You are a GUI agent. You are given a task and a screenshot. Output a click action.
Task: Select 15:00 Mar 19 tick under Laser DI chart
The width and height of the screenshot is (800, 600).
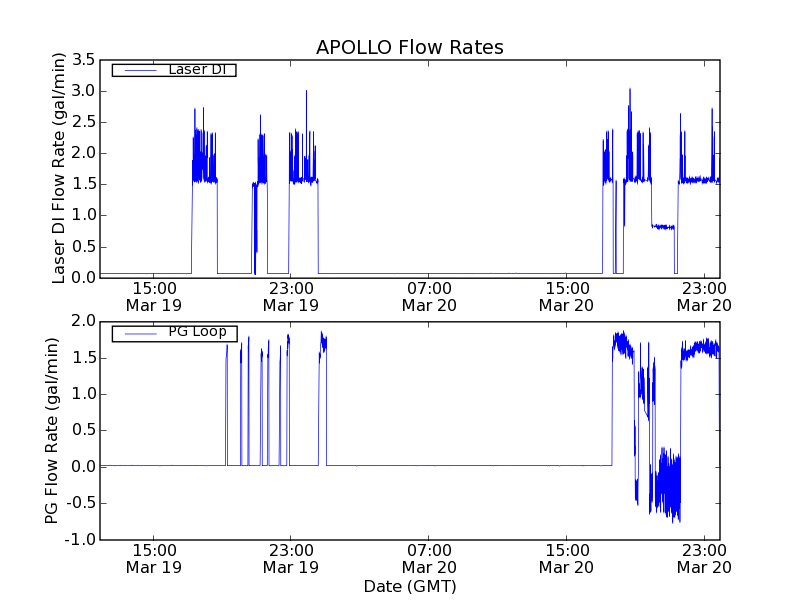coord(154,296)
